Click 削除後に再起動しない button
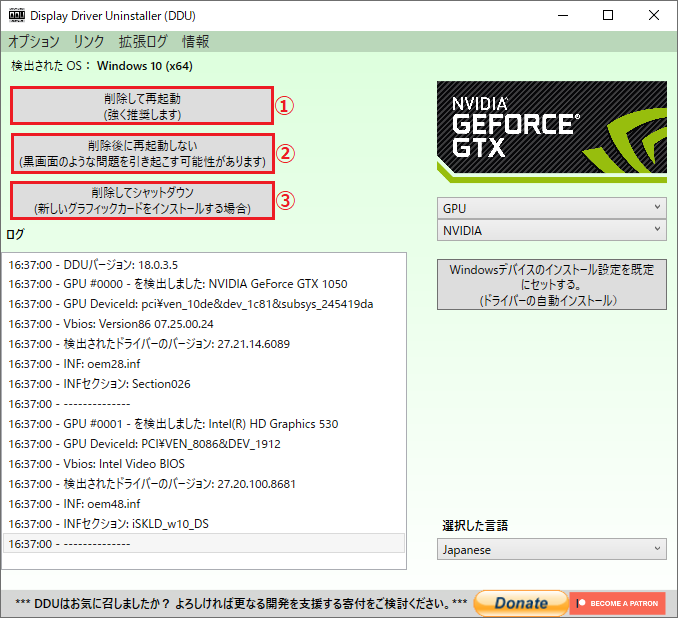The height and width of the screenshot is (618, 678). (x=142, y=154)
